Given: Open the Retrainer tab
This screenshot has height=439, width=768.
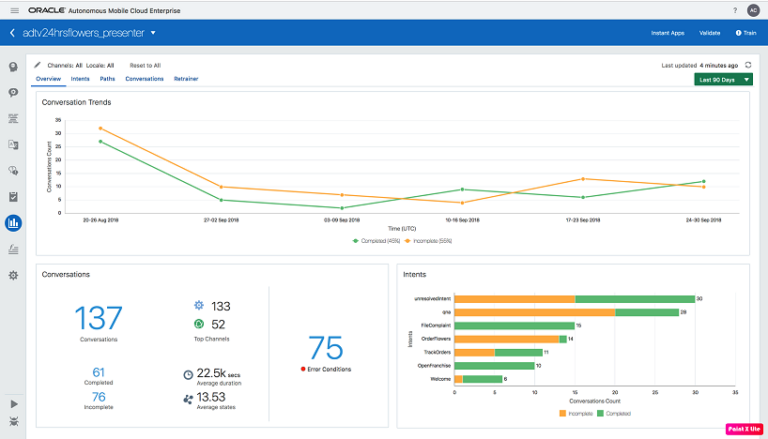Looking at the screenshot, I should [185, 78].
